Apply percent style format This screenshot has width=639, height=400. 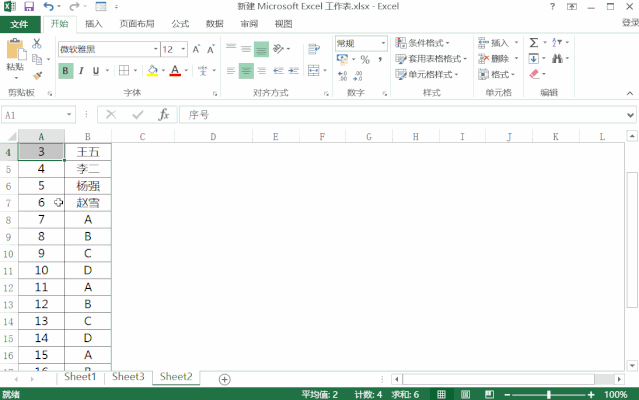tap(365, 59)
